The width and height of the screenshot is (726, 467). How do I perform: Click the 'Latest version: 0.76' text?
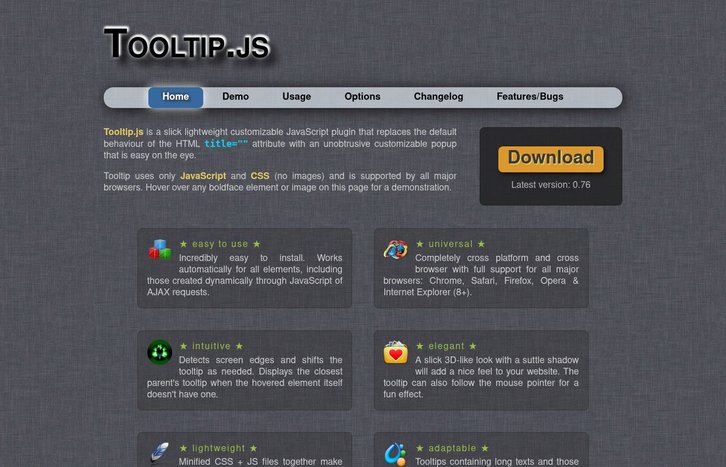[x=551, y=185]
